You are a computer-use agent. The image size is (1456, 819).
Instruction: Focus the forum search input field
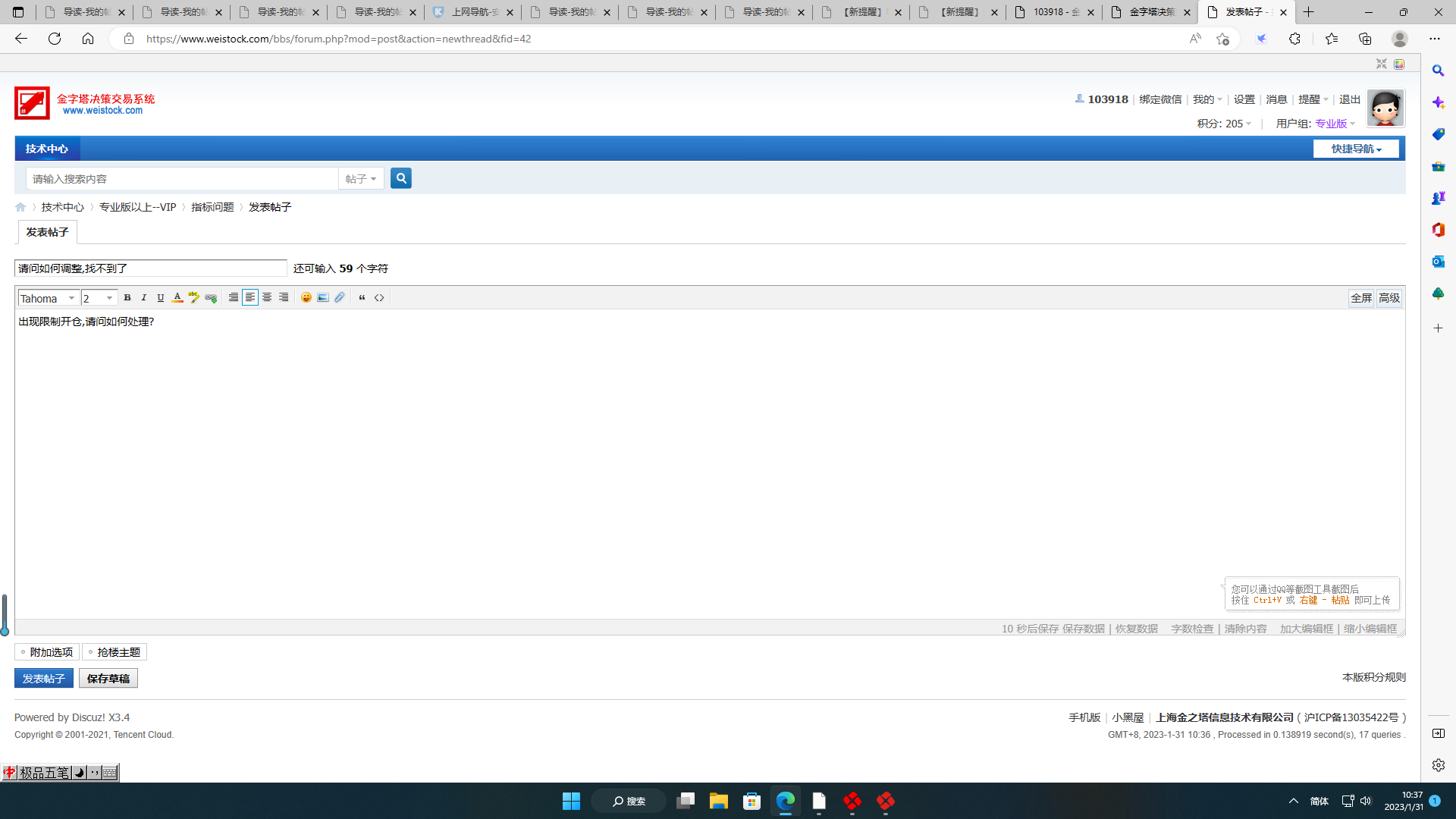point(182,179)
